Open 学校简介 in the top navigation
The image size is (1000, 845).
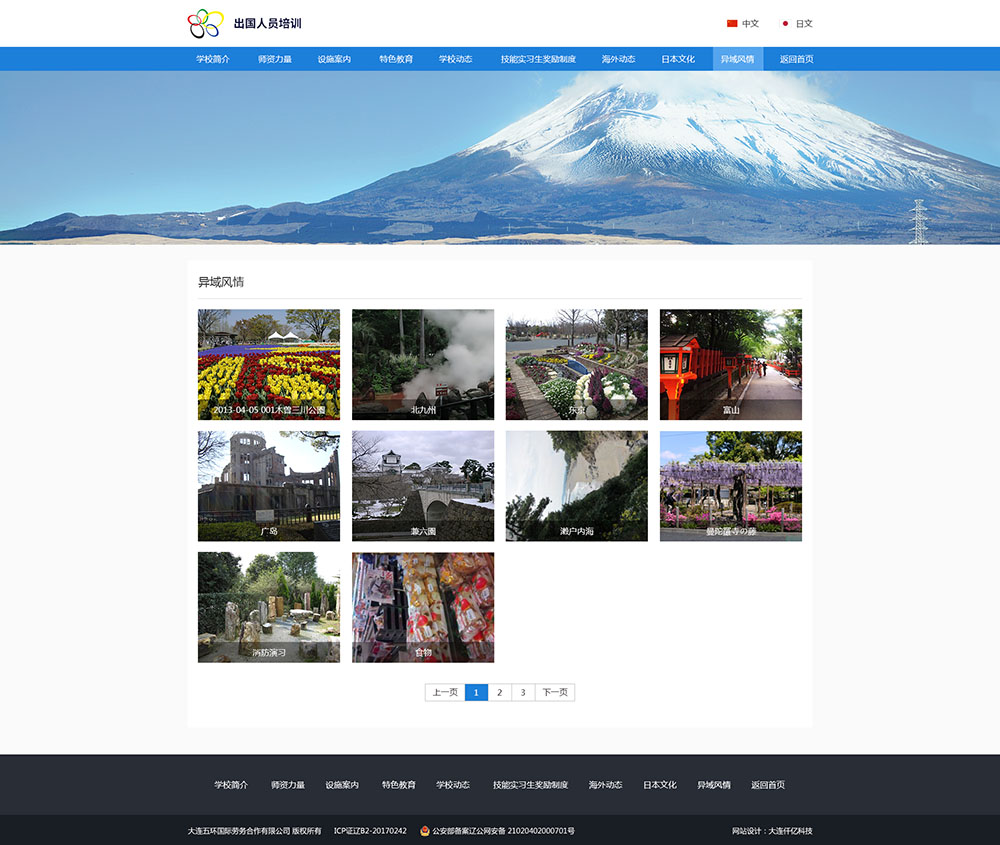pyautogui.click(x=213, y=59)
